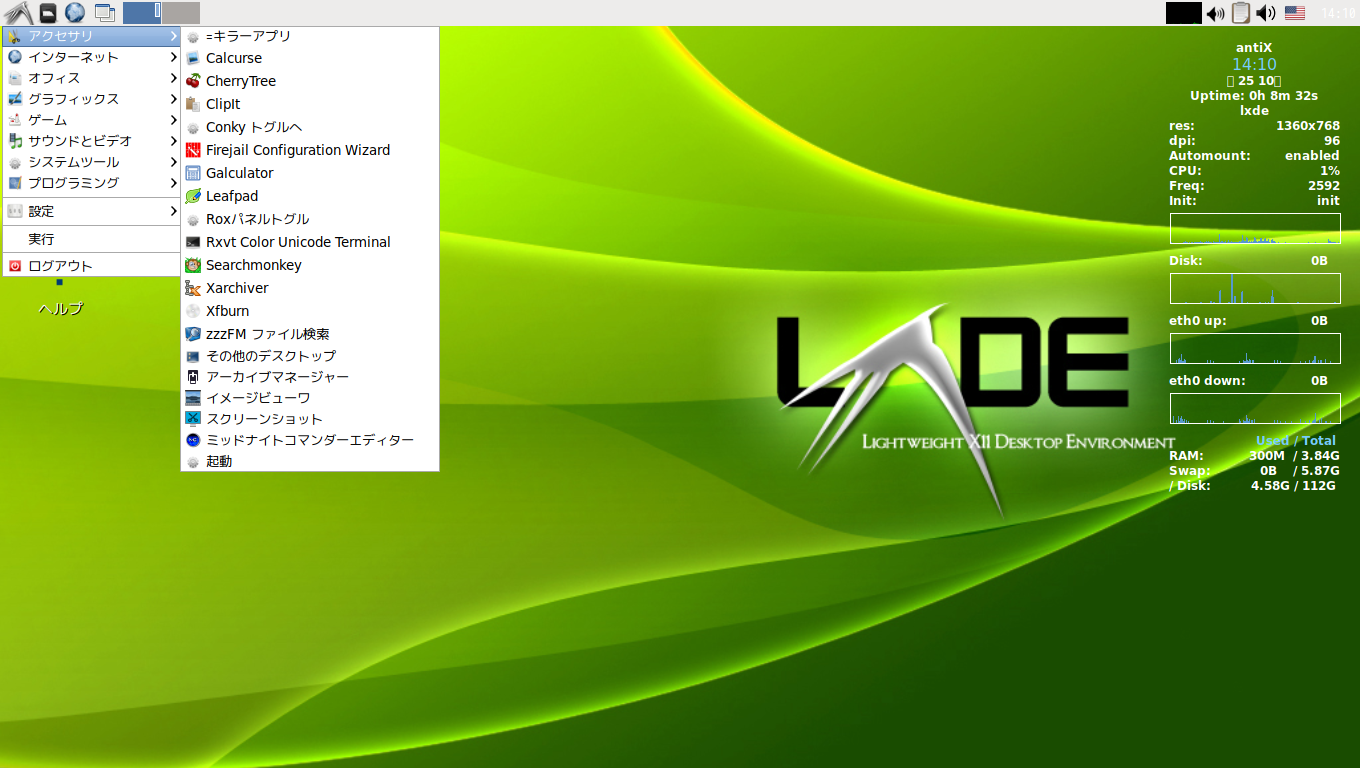Expand the 設定 submenu arrow

pyautogui.click(x=174, y=211)
